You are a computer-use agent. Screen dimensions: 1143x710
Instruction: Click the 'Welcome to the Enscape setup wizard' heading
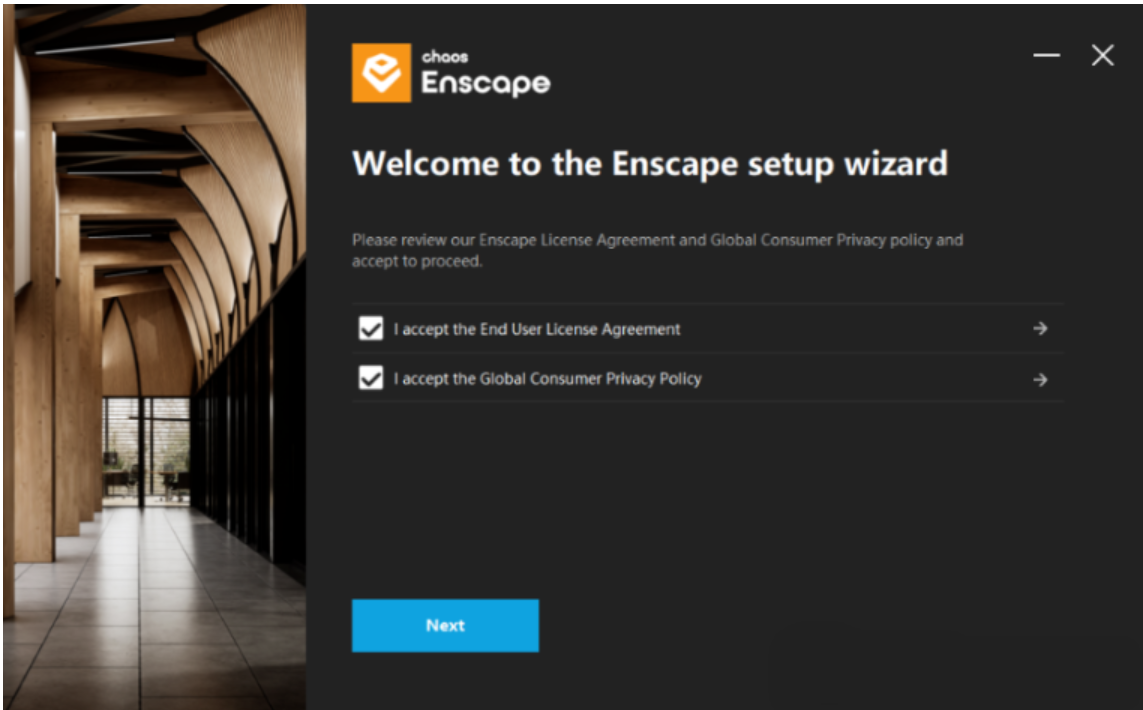pyautogui.click(x=649, y=163)
